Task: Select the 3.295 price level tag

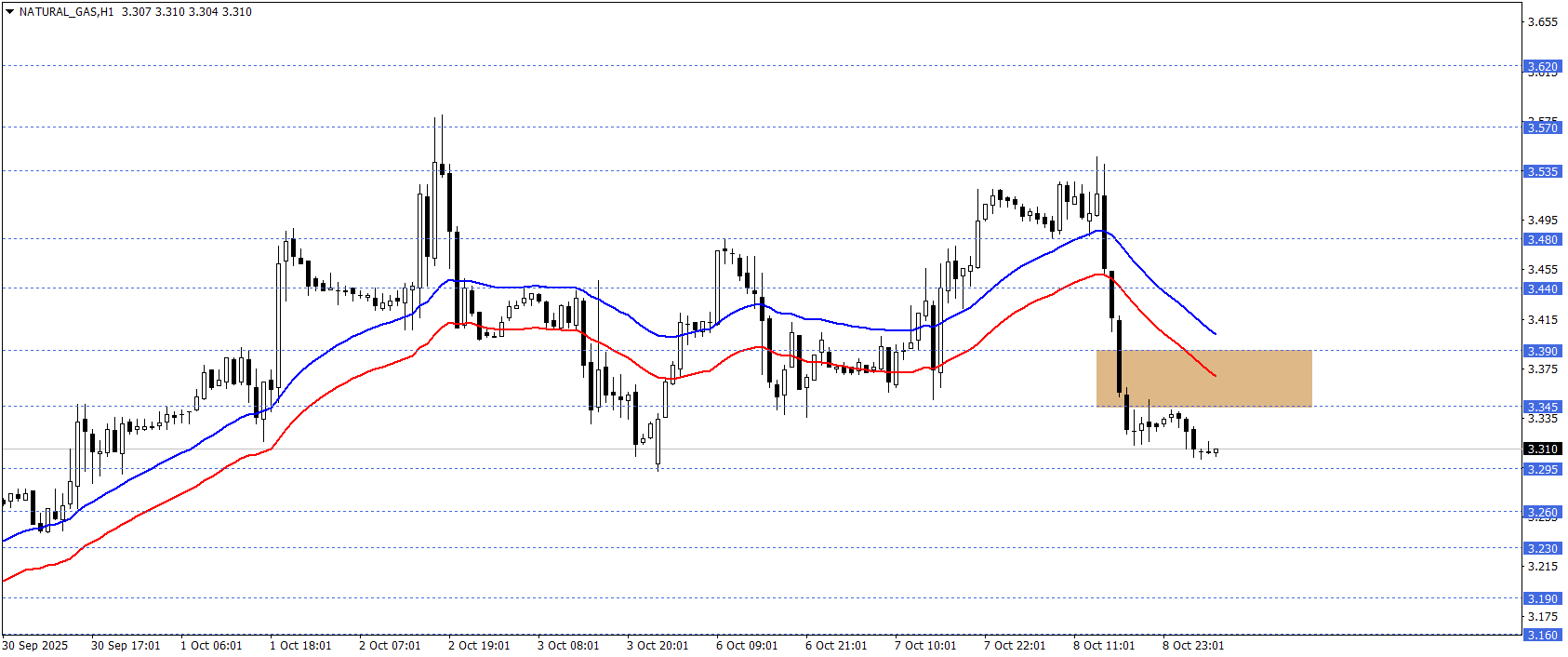Action: 1542,470
